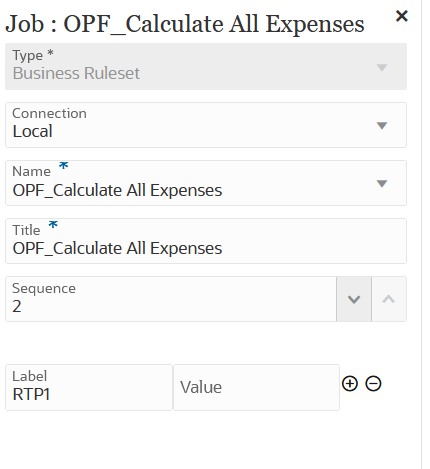Open the disabled Type dropdown arrow
This screenshot has height=469, width=430.
click(382, 68)
